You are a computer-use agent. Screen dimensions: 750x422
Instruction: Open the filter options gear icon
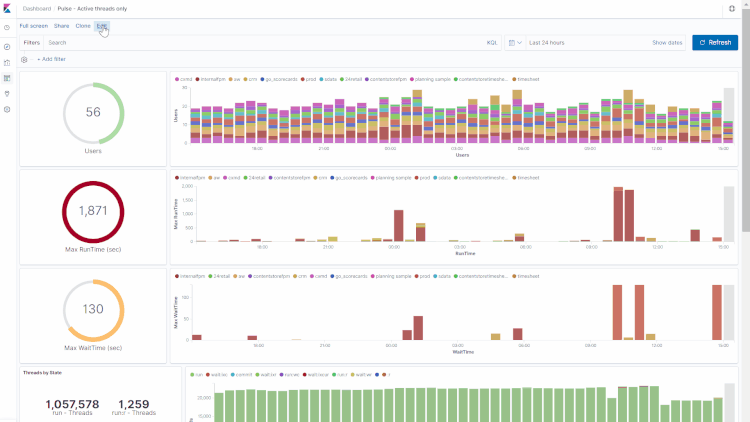25,60
